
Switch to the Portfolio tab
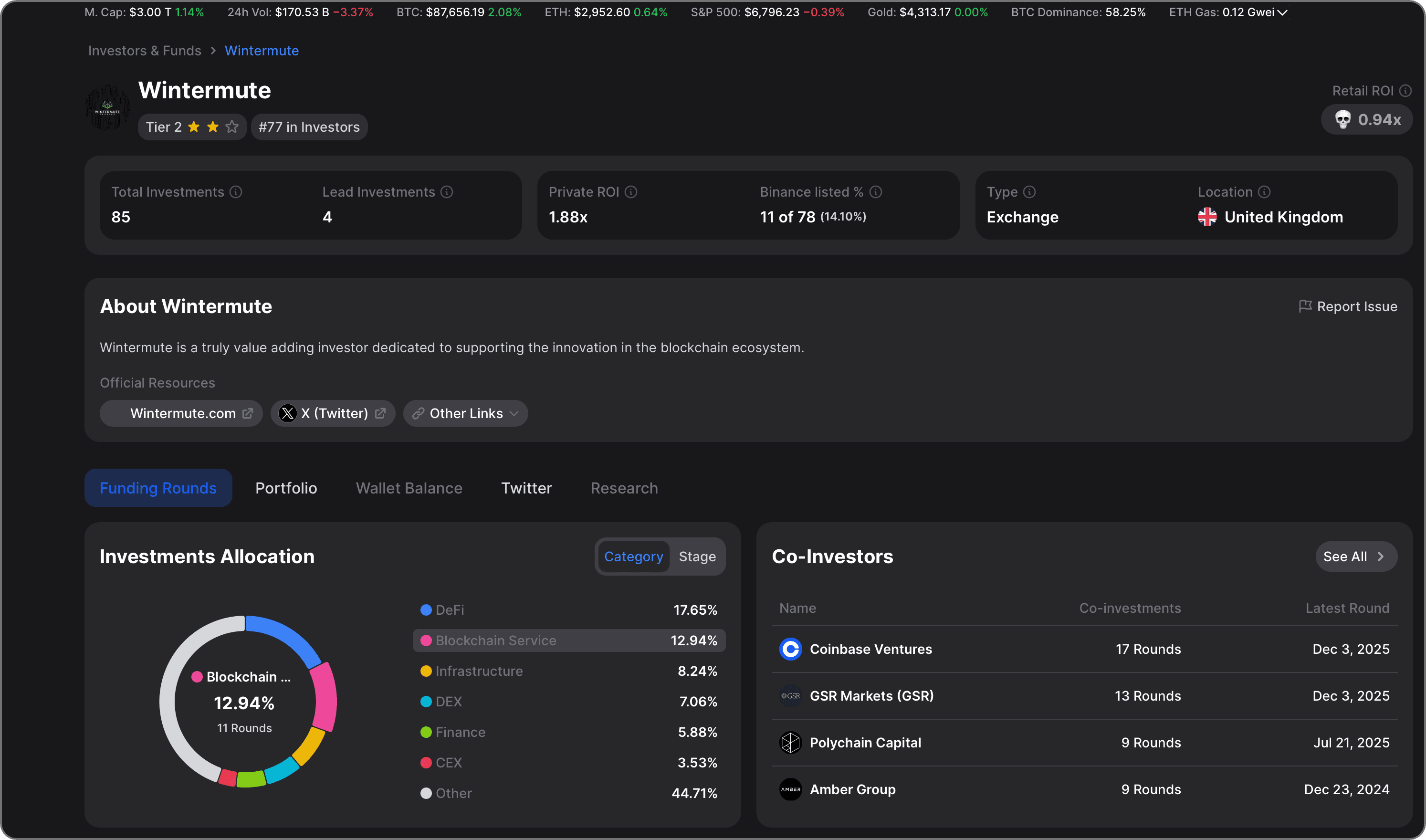(286, 488)
